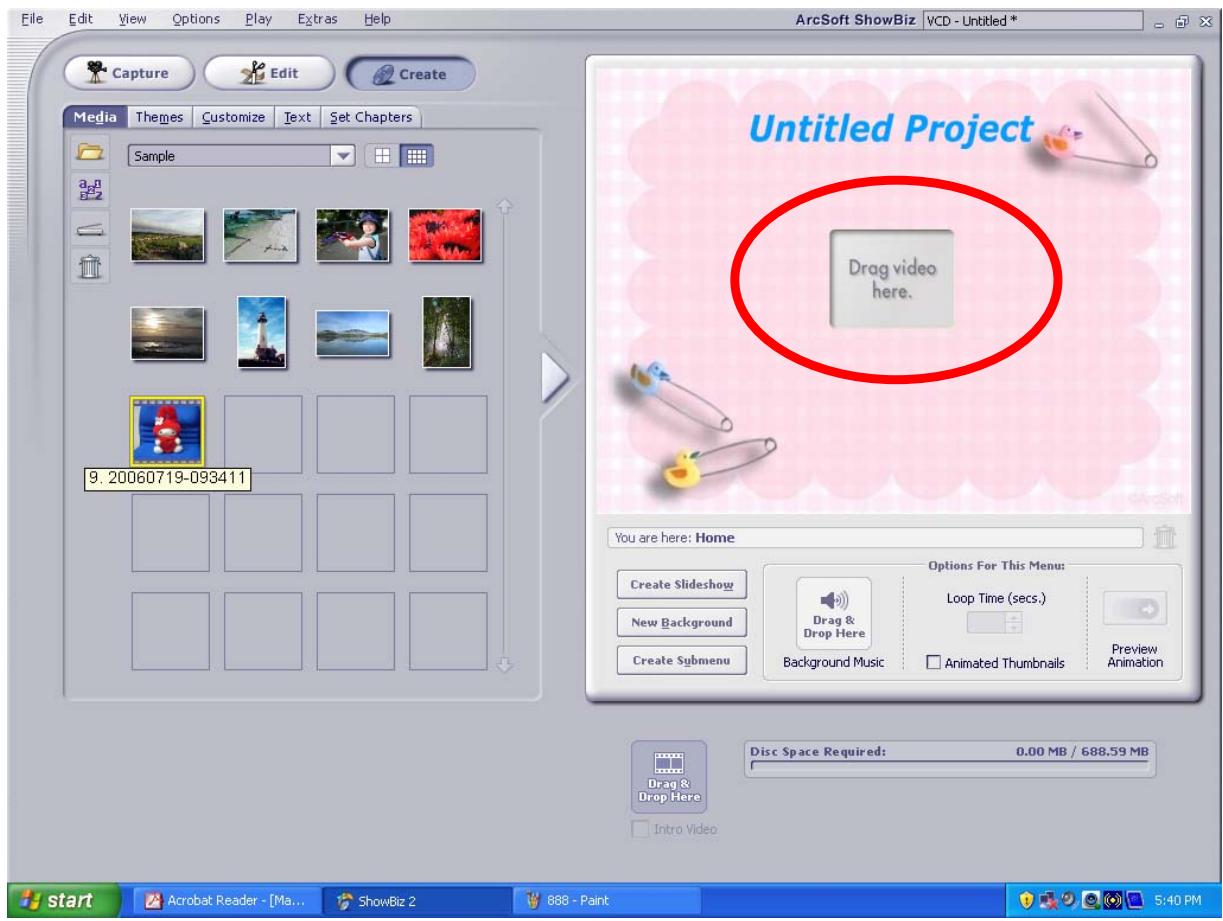Switch to large thumbnail view icon
Screen dimensions: 1223x921
[x=383, y=156]
